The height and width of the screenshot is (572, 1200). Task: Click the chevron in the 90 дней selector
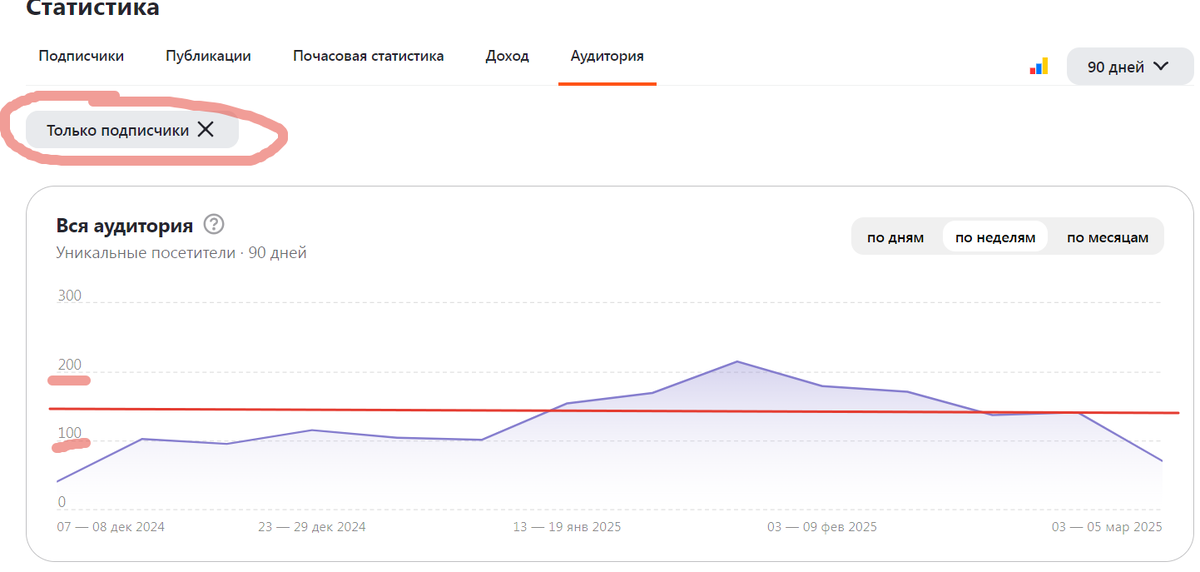coord(1161,66)
